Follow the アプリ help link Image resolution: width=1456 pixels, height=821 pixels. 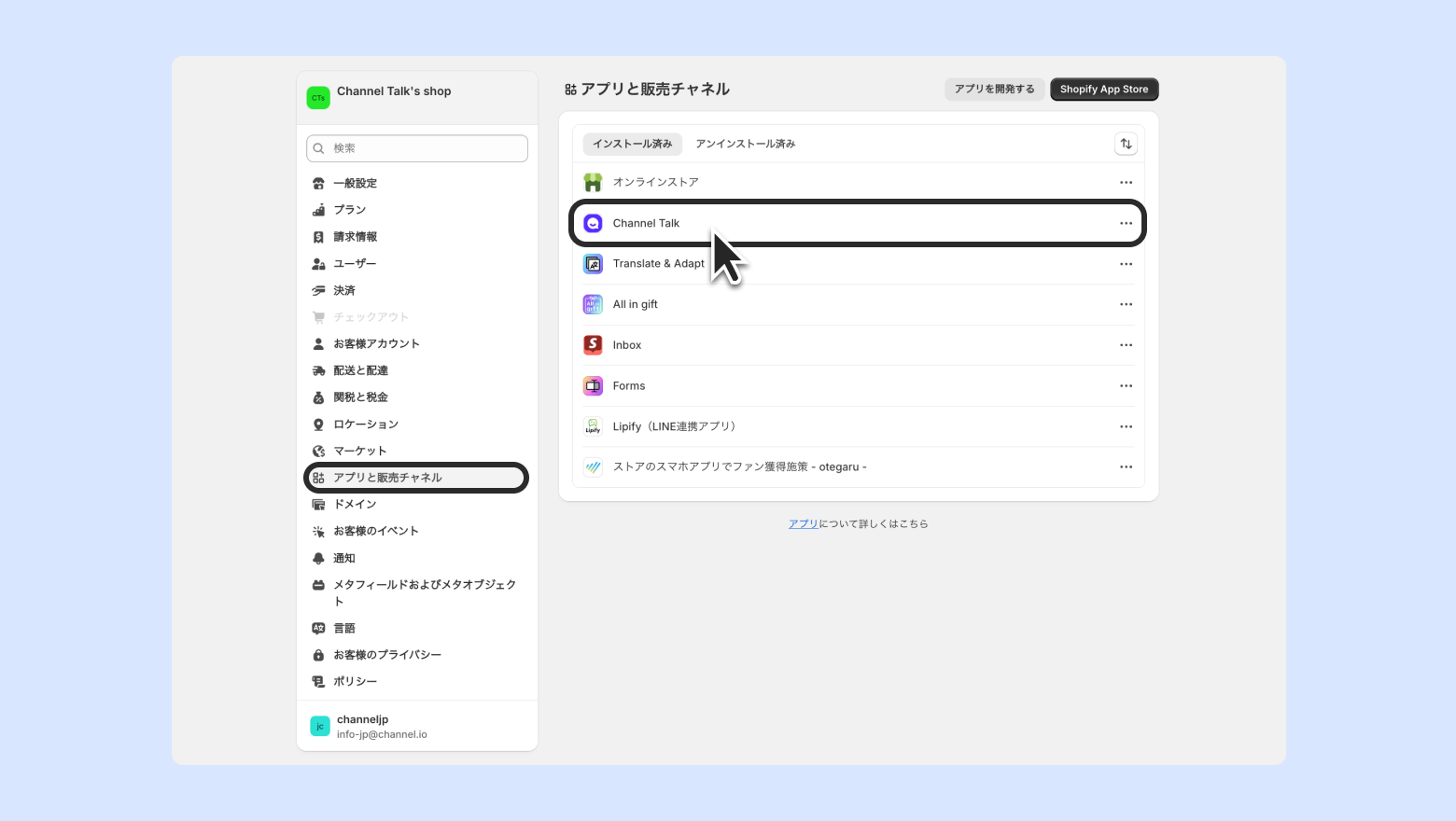coord(804,524)
